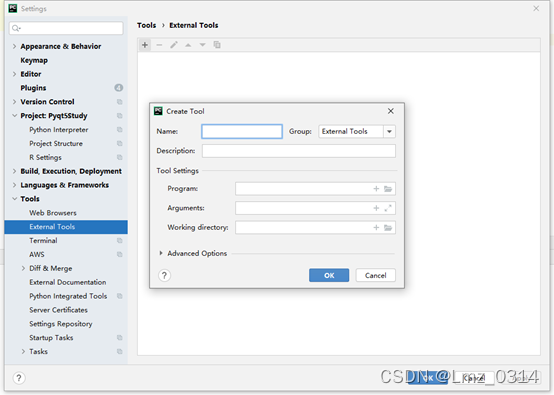Click the search magnifier icon in Settings
The height and width of the screenshot is (395, 554).
[16, 28]
